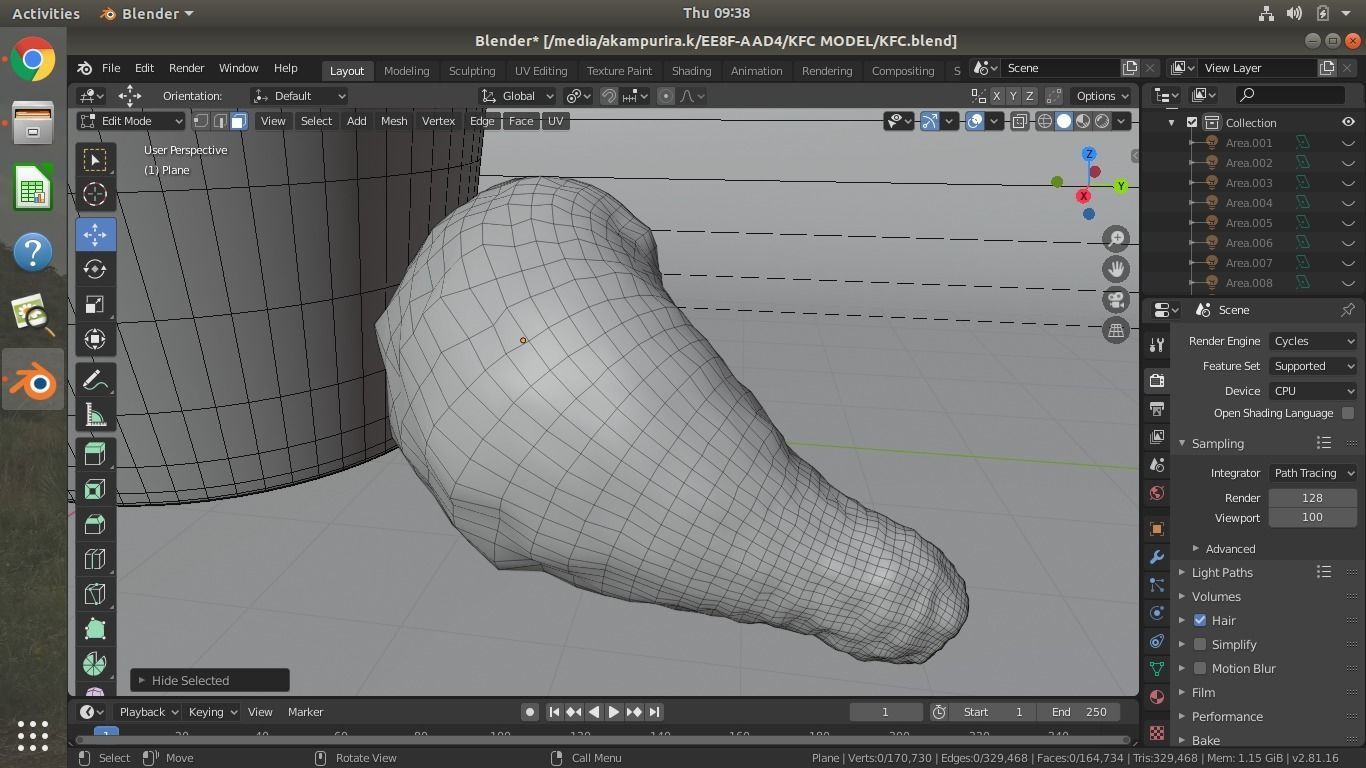Open the Device CPU dropdown

(1313, 391)
